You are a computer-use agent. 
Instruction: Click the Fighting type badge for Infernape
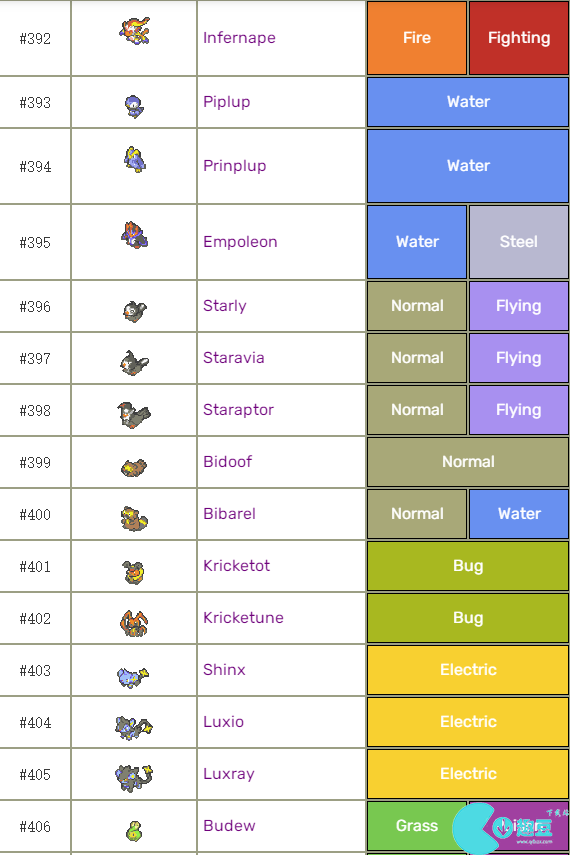coord(519,38)
